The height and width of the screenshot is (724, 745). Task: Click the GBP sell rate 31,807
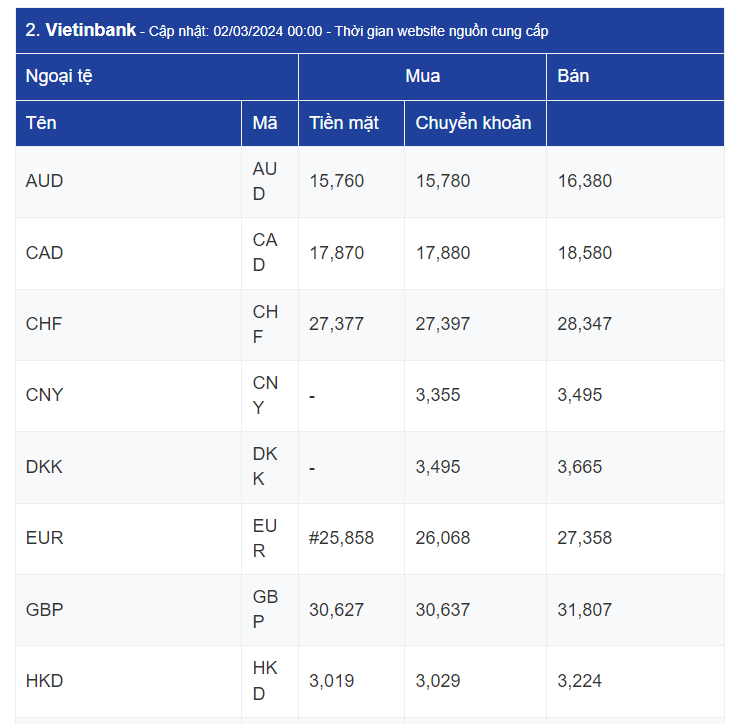(584, 610)
